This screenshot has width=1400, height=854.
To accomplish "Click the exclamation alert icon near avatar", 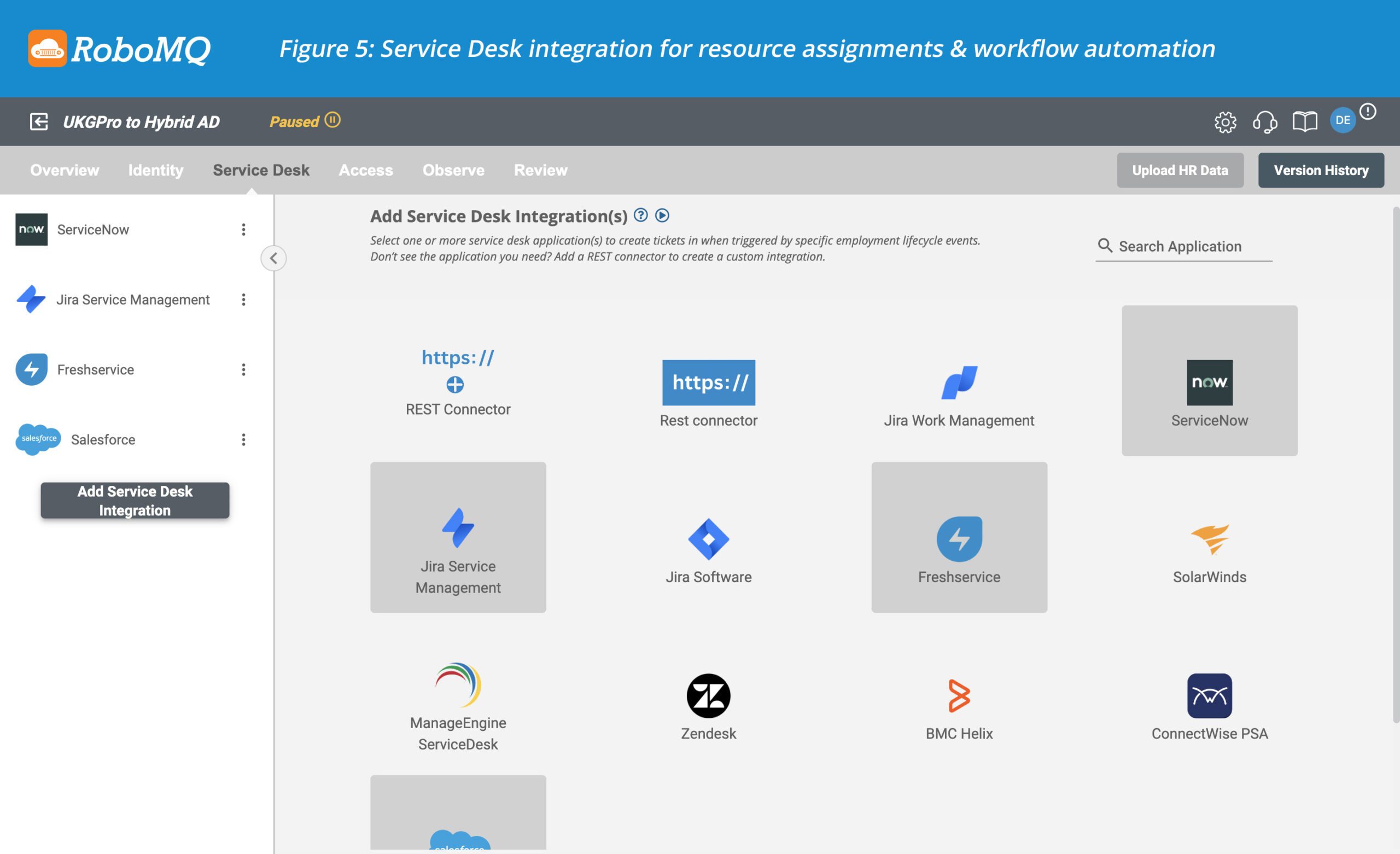I will 1368,112.
